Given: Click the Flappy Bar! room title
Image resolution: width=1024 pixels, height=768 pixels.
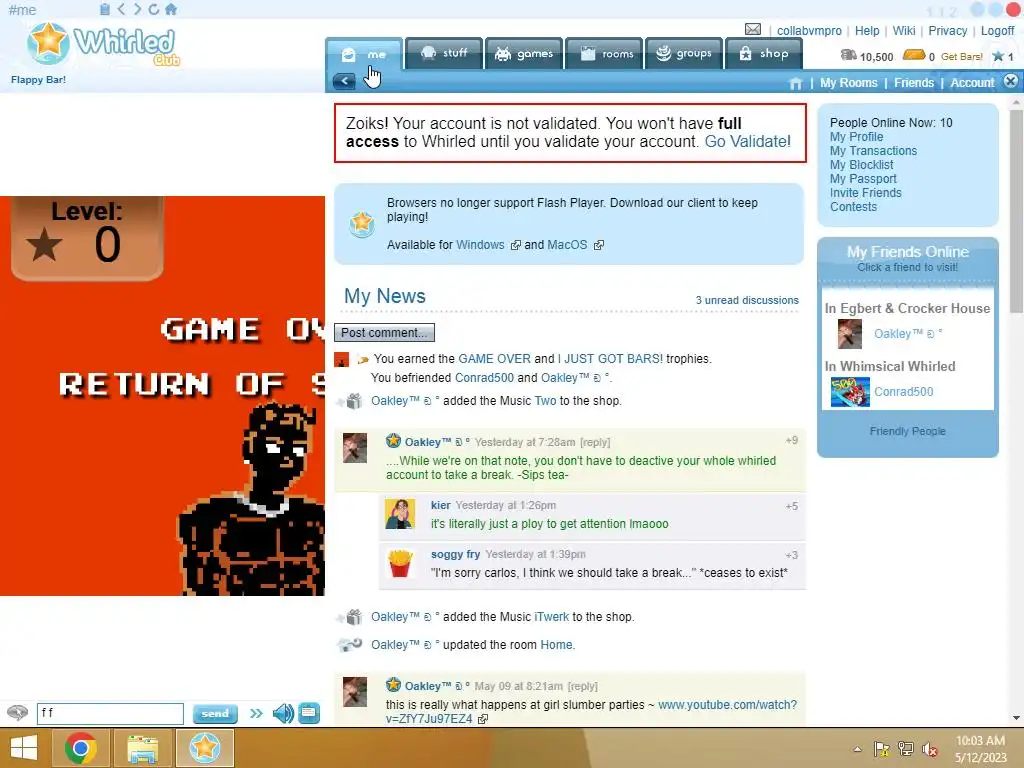Looking at the screenshot, I should 38,80.
